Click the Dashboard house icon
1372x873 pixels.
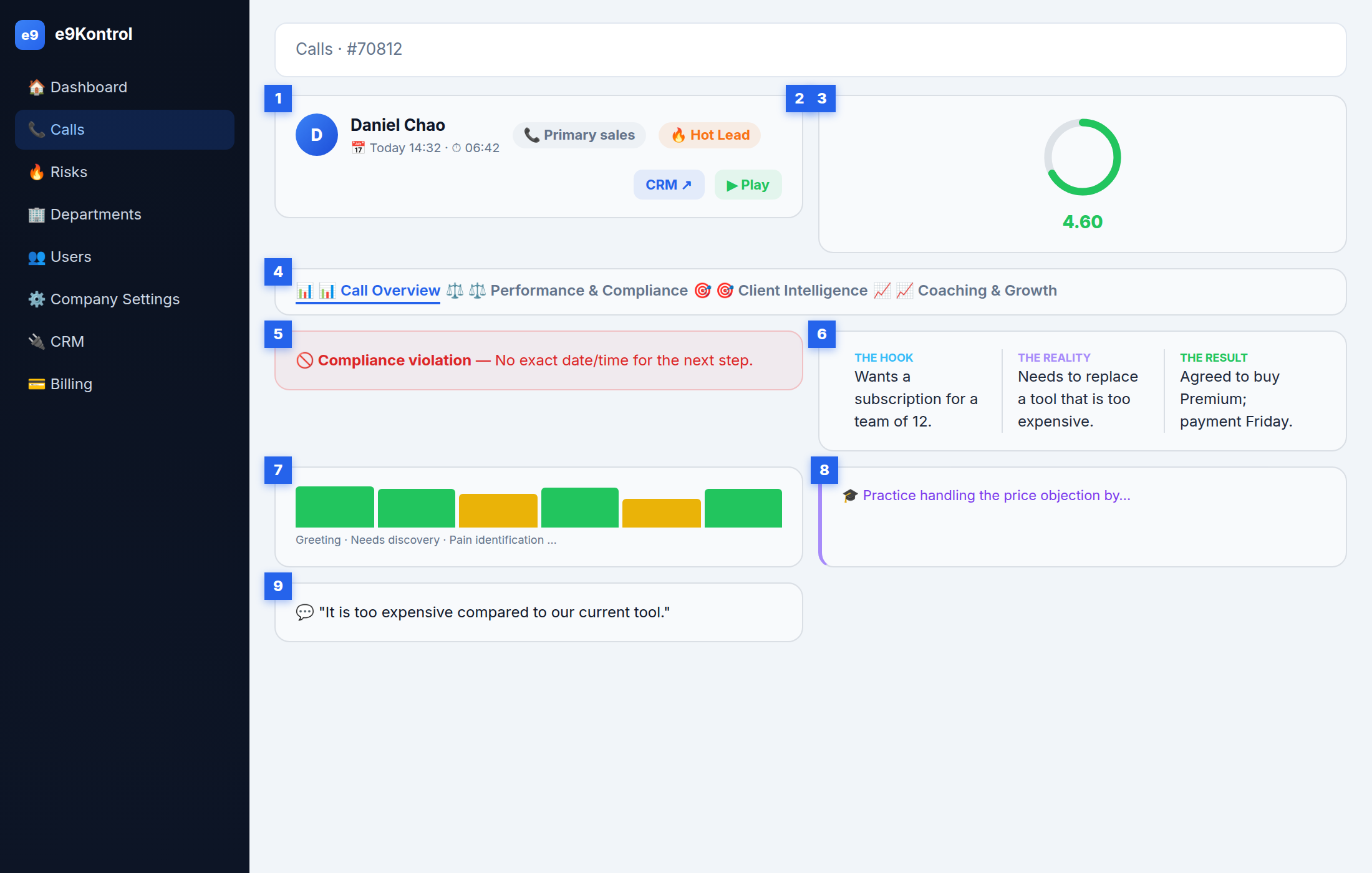[37, 87]
